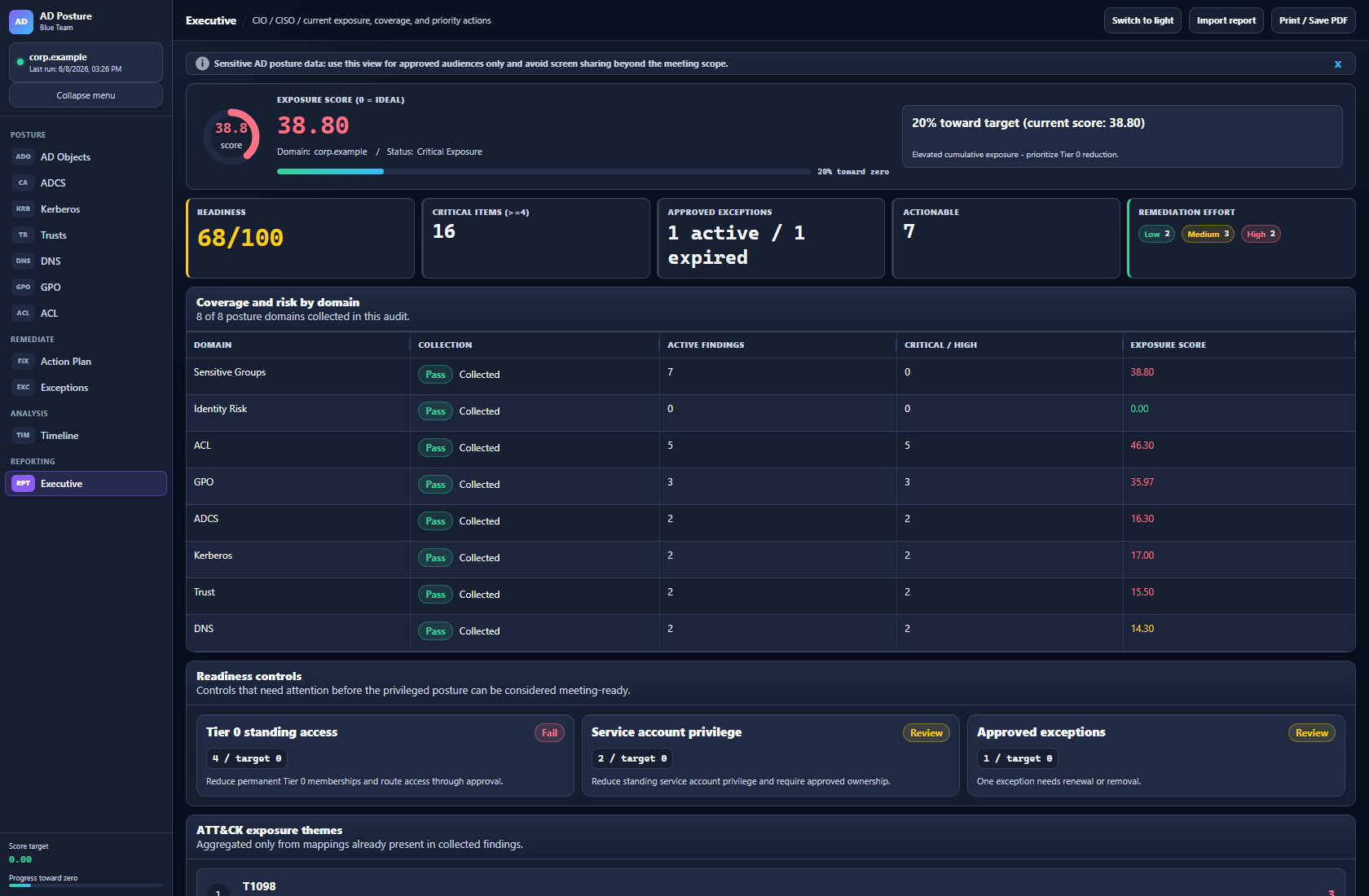Click the '4 / target 0' chip
1369x896 pixels.
pyautogui.click(x=247, y=758)
